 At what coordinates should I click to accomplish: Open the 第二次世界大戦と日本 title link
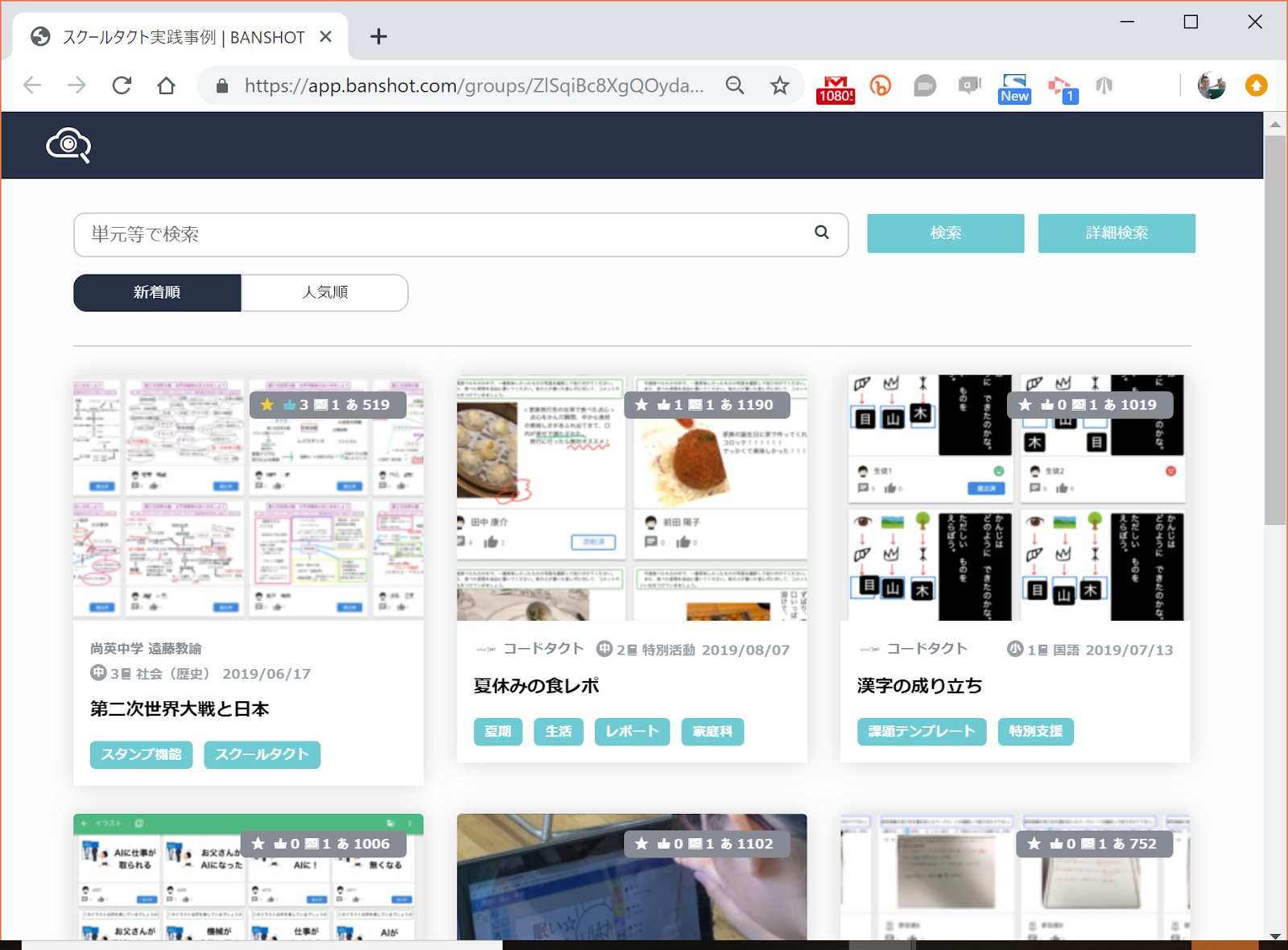click(180, 709)
